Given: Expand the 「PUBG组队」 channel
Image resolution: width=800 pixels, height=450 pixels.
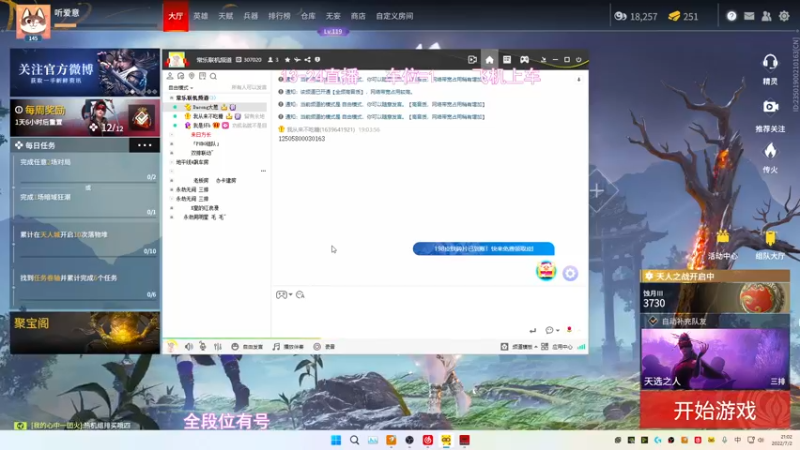Looking at the screenshot, I should coord(171,144).
